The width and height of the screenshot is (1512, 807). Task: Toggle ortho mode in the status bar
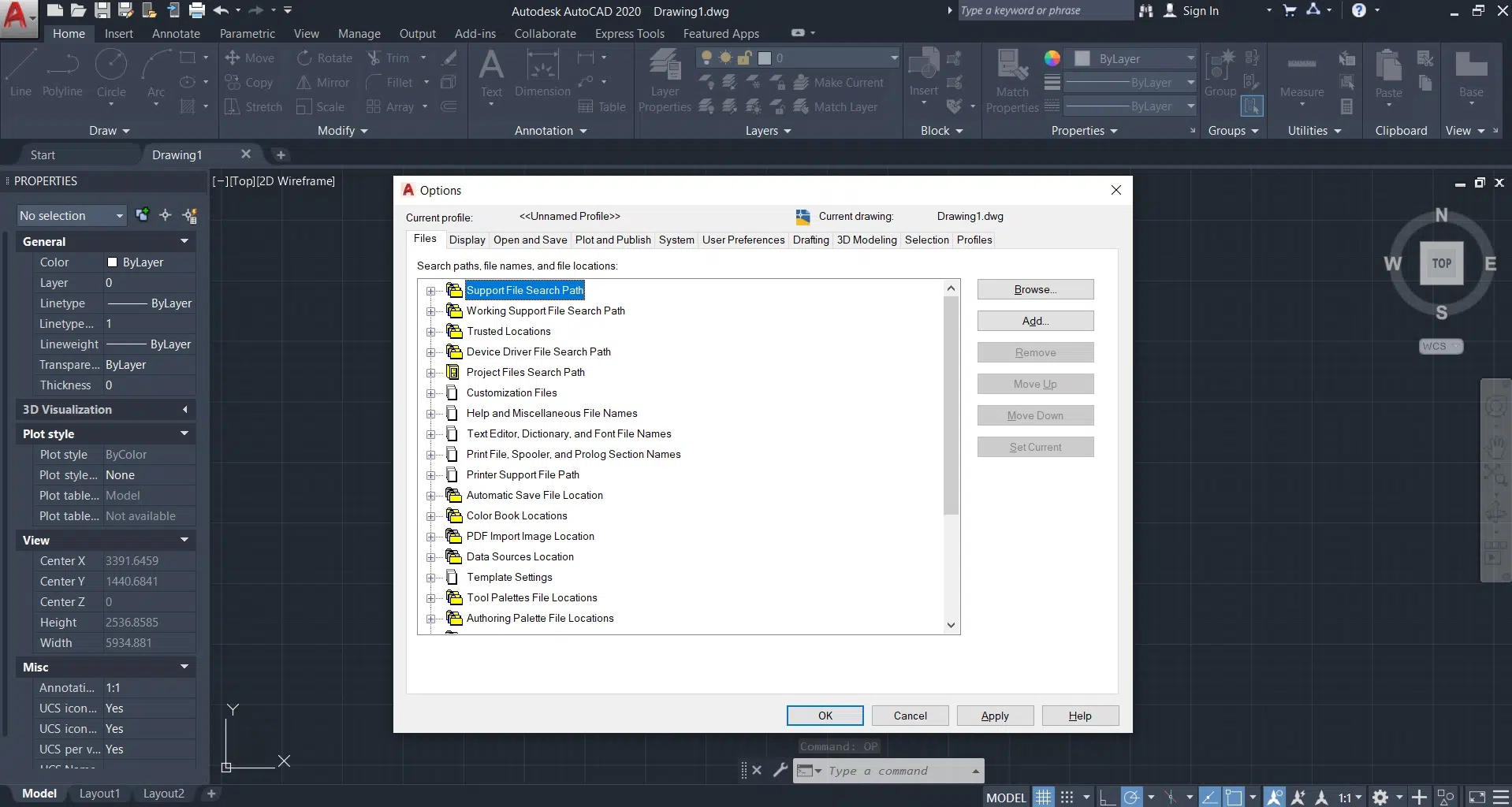click(1107, 797)
